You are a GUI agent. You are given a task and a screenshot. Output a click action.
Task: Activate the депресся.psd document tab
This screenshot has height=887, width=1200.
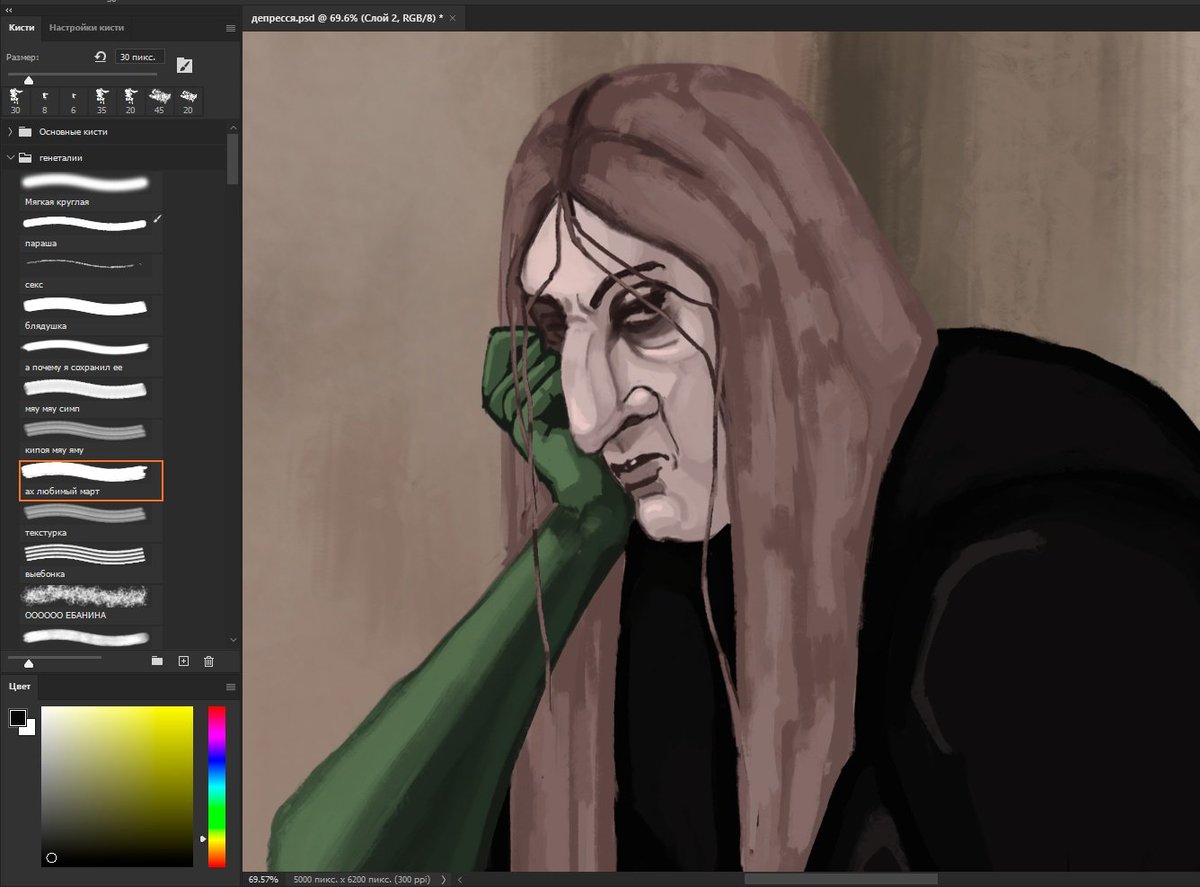pyautogui.click(x=346, y=18)
